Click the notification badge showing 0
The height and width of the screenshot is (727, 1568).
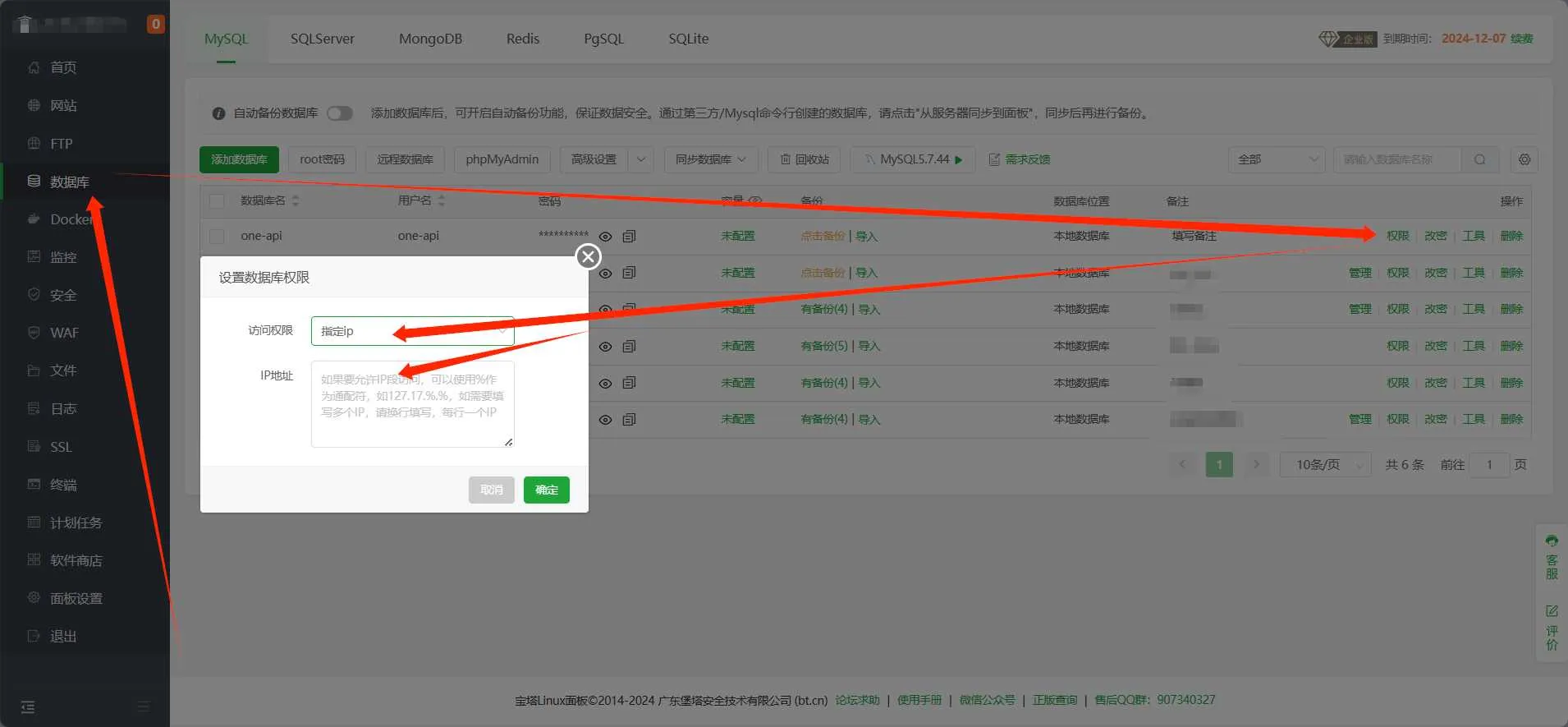click(x=155, y=24)
